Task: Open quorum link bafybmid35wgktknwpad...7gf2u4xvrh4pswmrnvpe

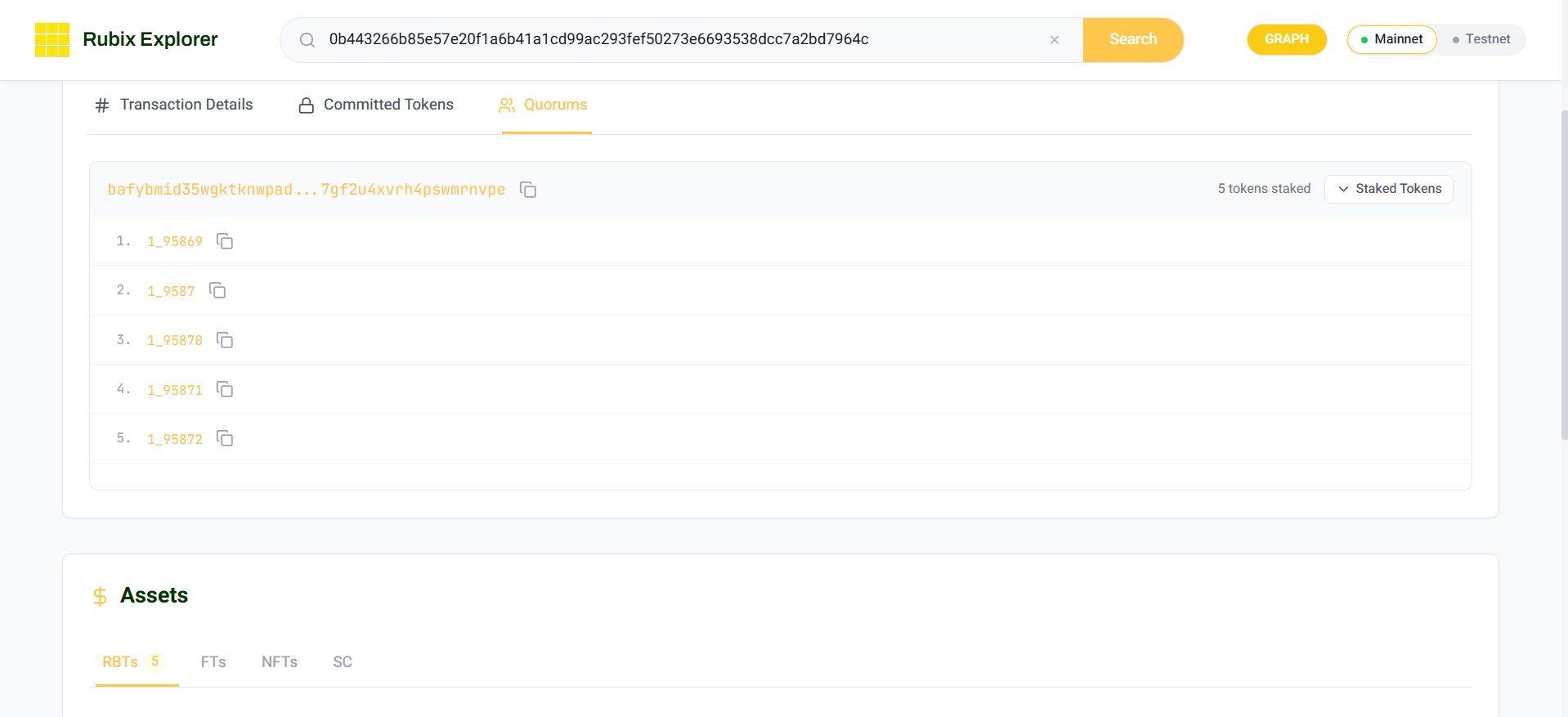Action: coord(307,190)
